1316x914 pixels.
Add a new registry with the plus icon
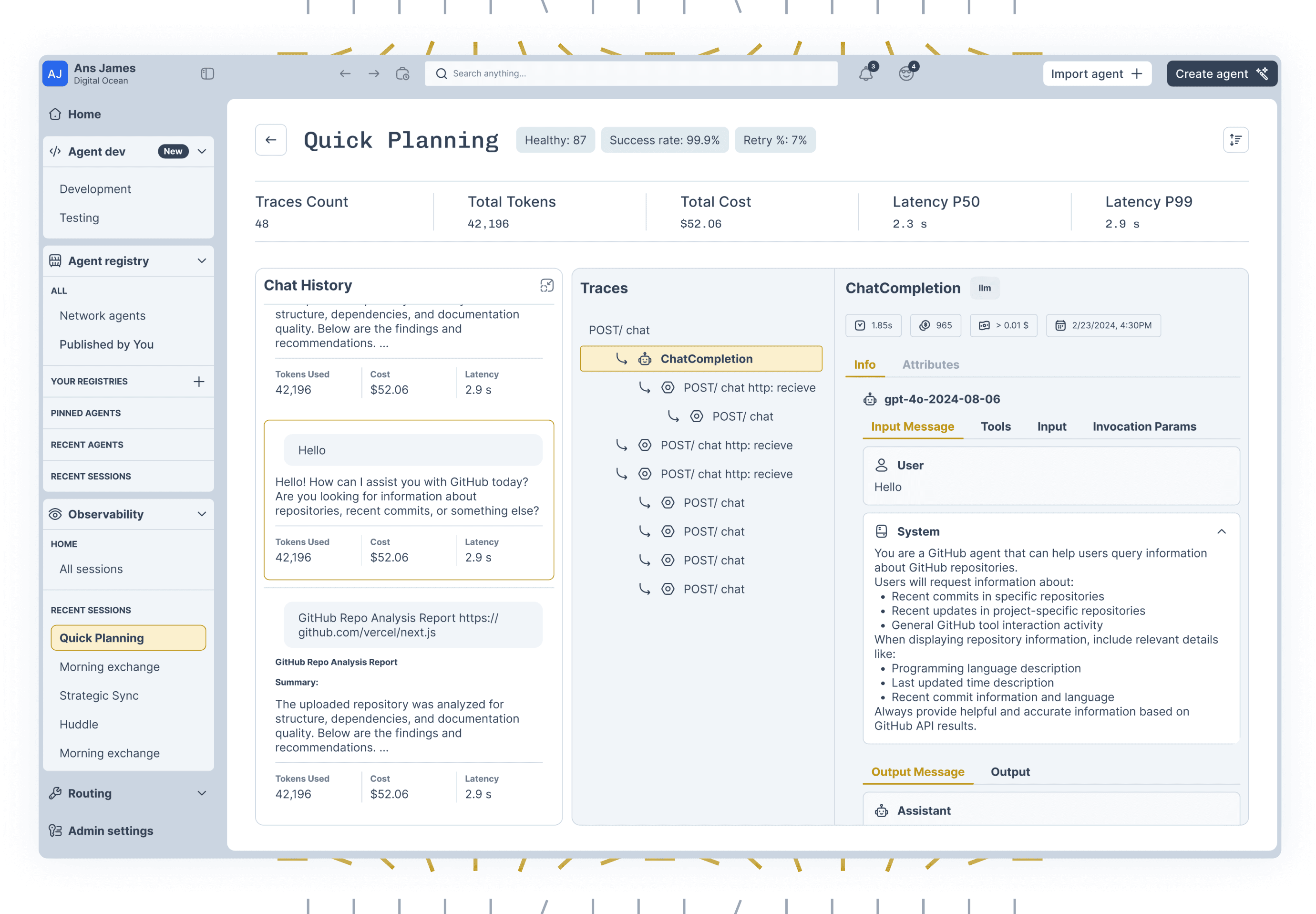tap(199, 382)
